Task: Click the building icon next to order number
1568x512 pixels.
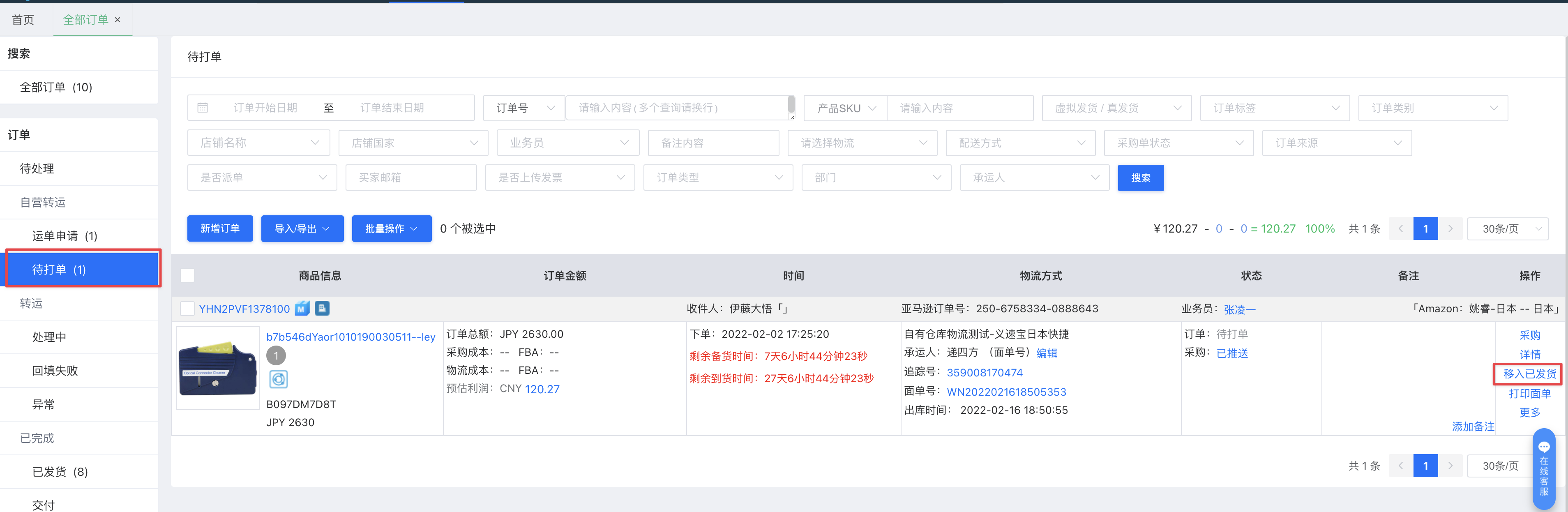Action: point(322,308)
